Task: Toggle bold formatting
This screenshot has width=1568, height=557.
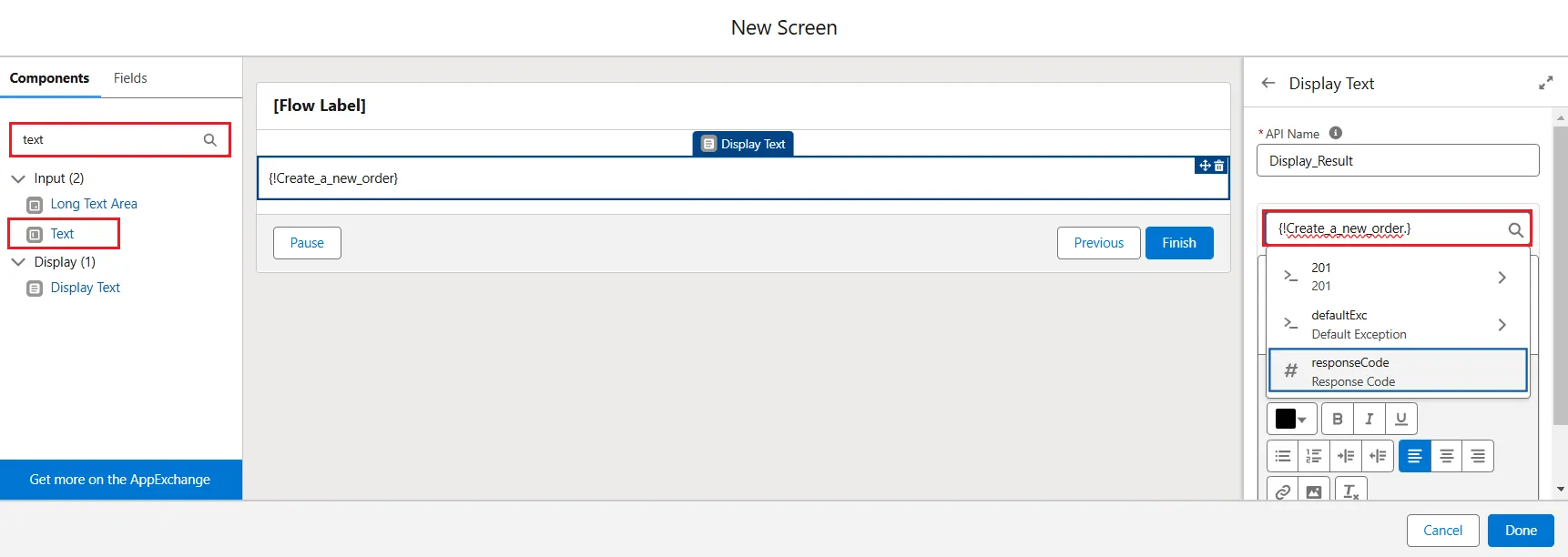Action: click(1338, 419)
